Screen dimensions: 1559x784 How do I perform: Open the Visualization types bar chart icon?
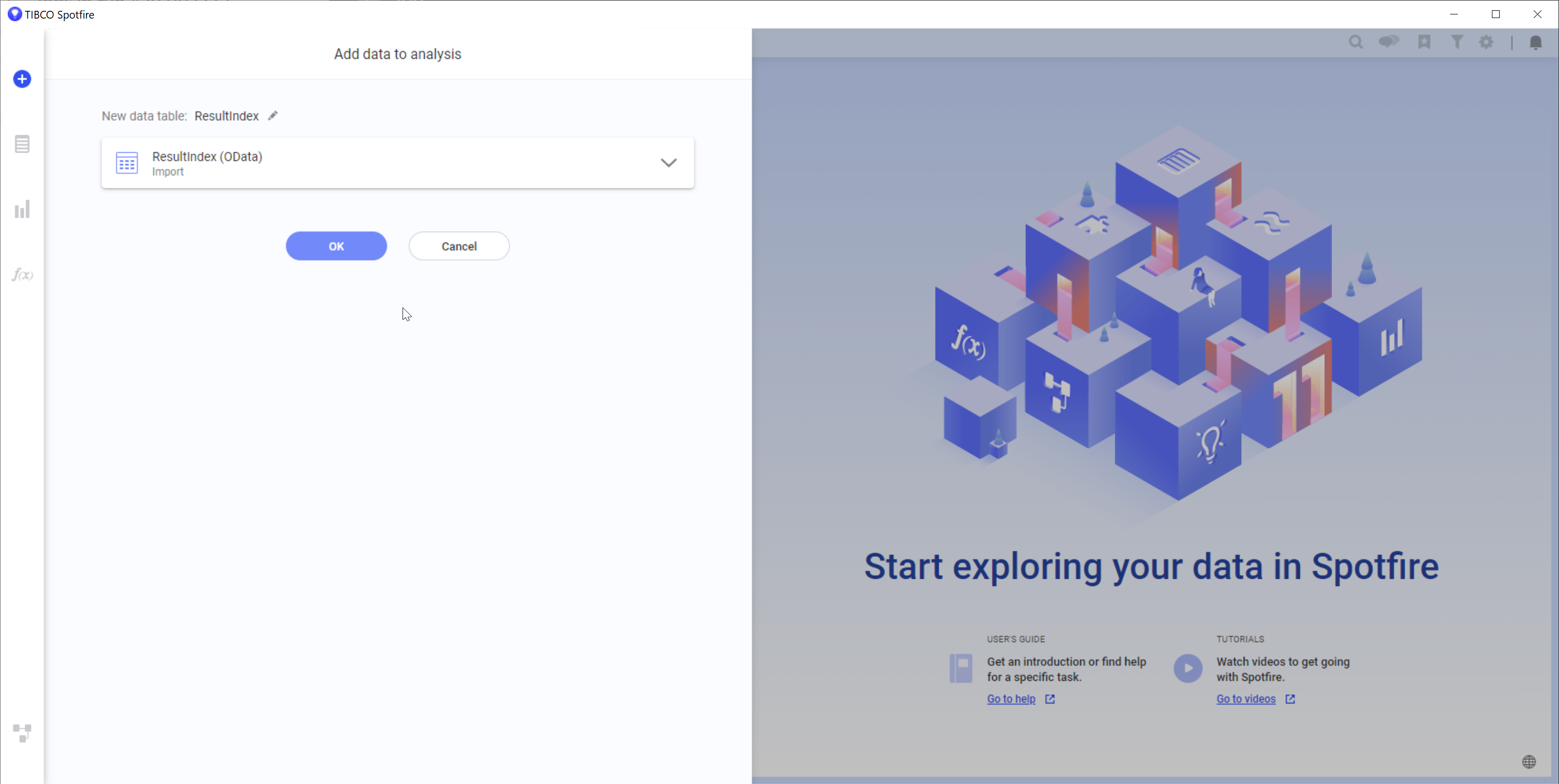[x=22, y=209]
